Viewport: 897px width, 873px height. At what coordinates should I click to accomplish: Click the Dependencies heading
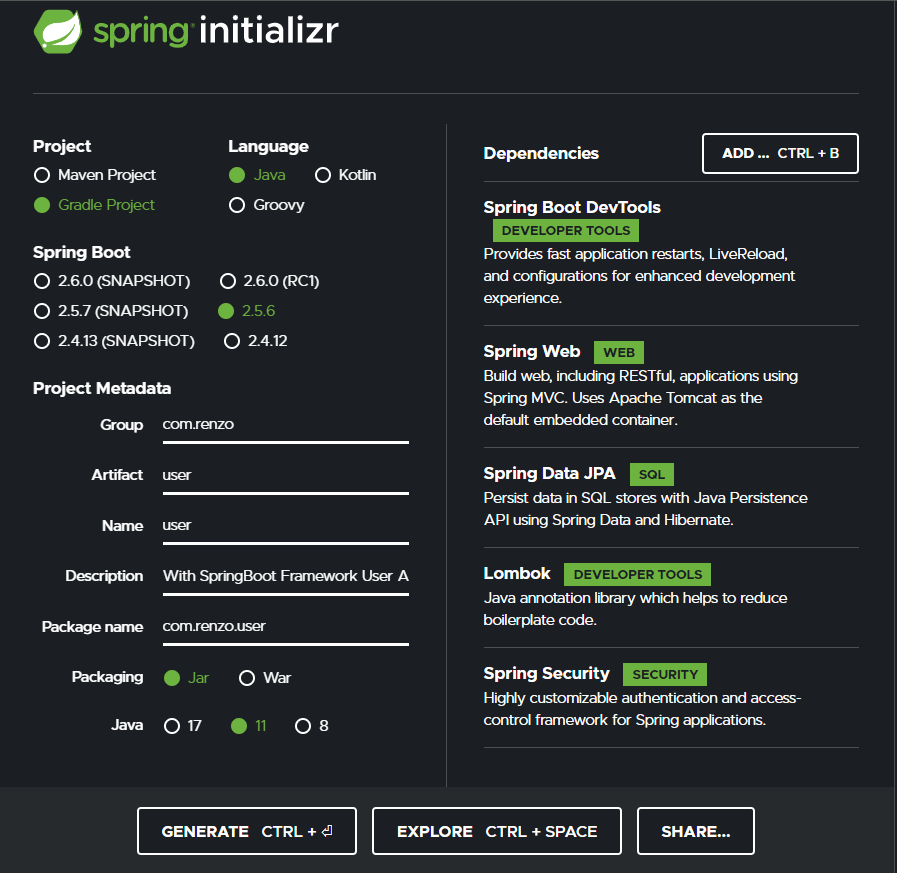pos(541,153)
